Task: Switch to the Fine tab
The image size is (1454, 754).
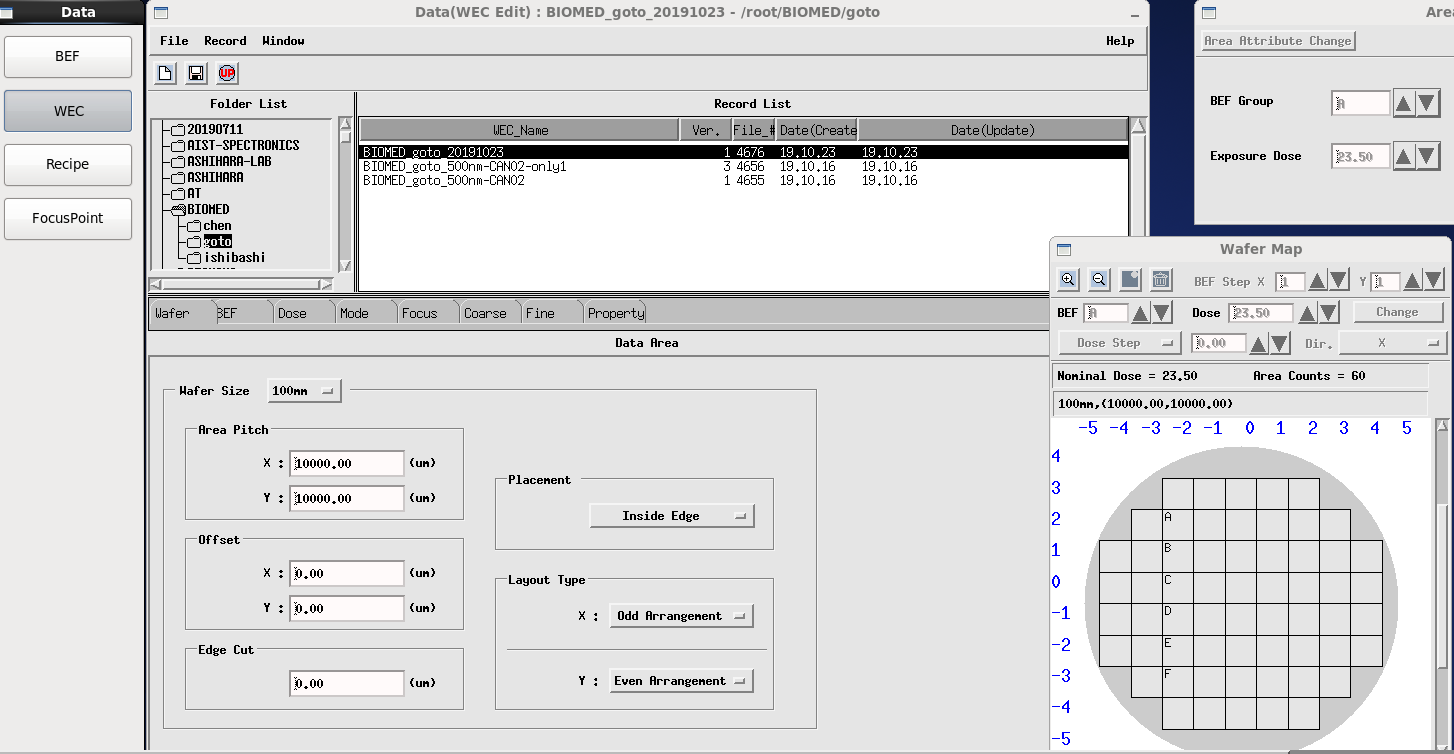Action: pos(552,313)
